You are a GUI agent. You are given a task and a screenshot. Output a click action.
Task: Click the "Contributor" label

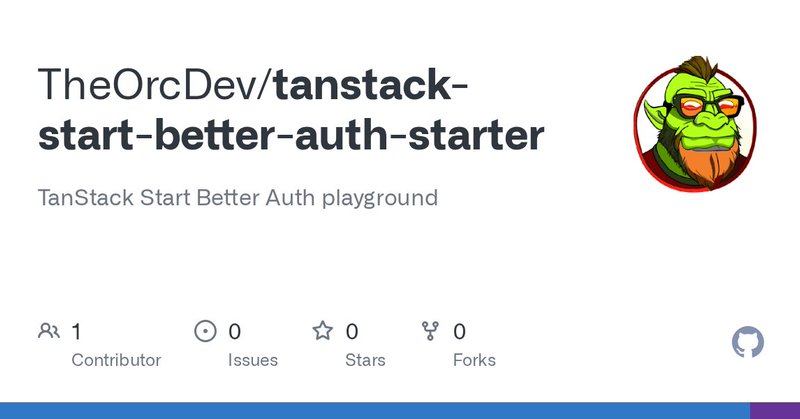[116, 360]
